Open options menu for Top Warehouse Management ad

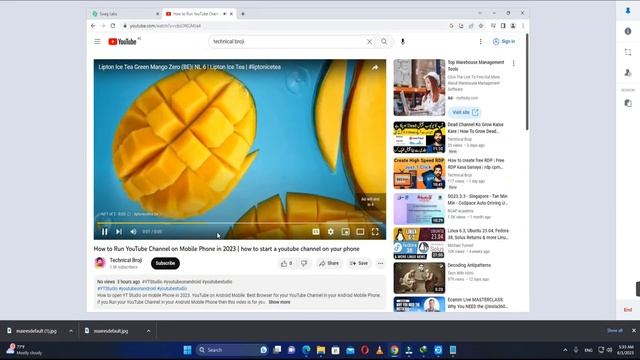513,63
